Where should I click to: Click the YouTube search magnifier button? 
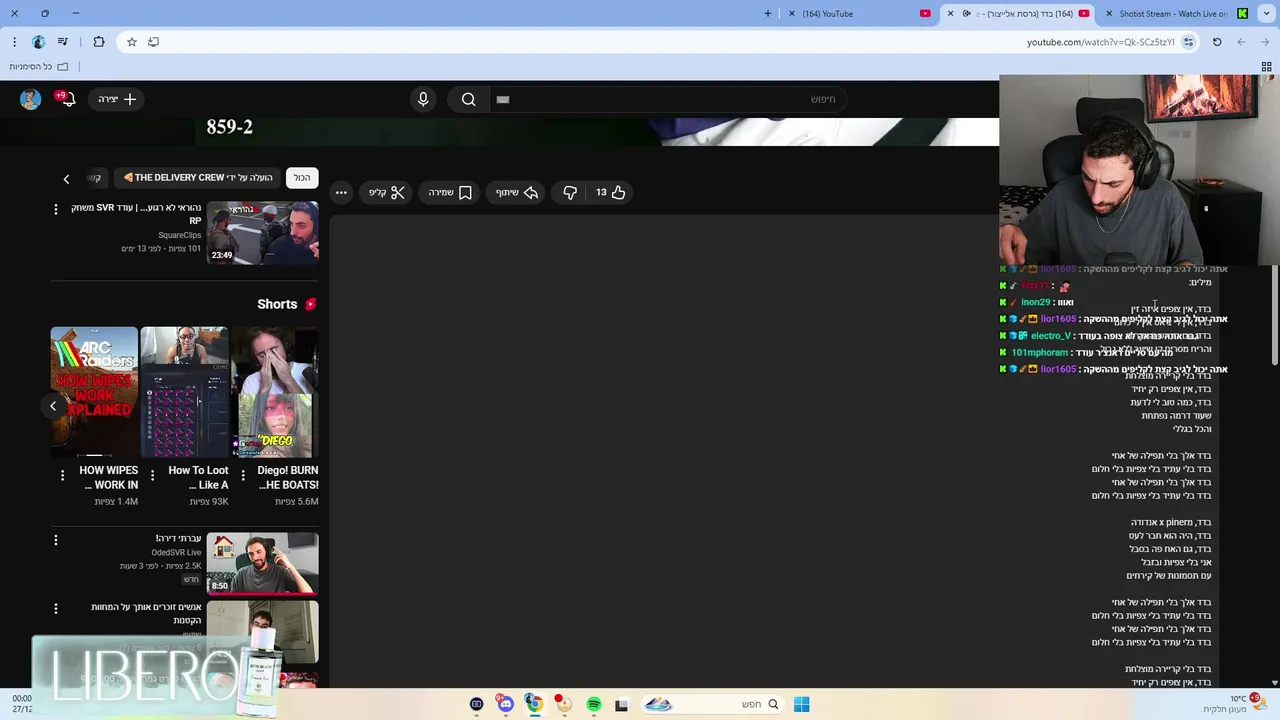[x=468, y=99]
